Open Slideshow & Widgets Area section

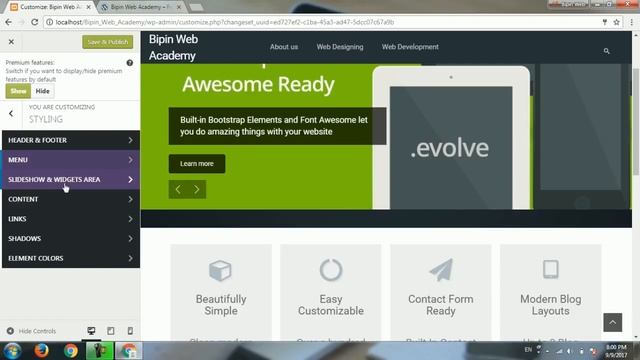(71, 179)
